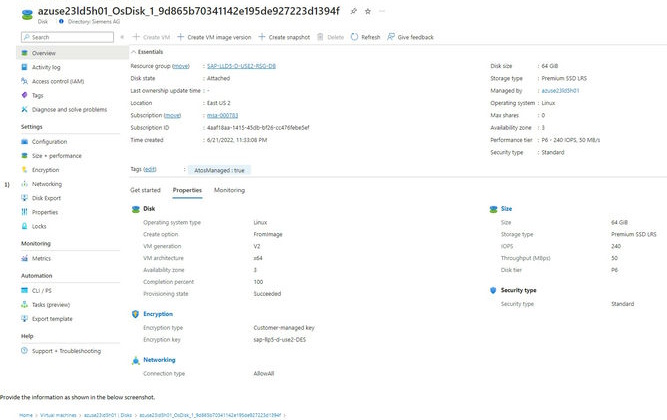667x420 pixels.
Task: Click Create VM in toolbar
Action: tap(151, 37)
